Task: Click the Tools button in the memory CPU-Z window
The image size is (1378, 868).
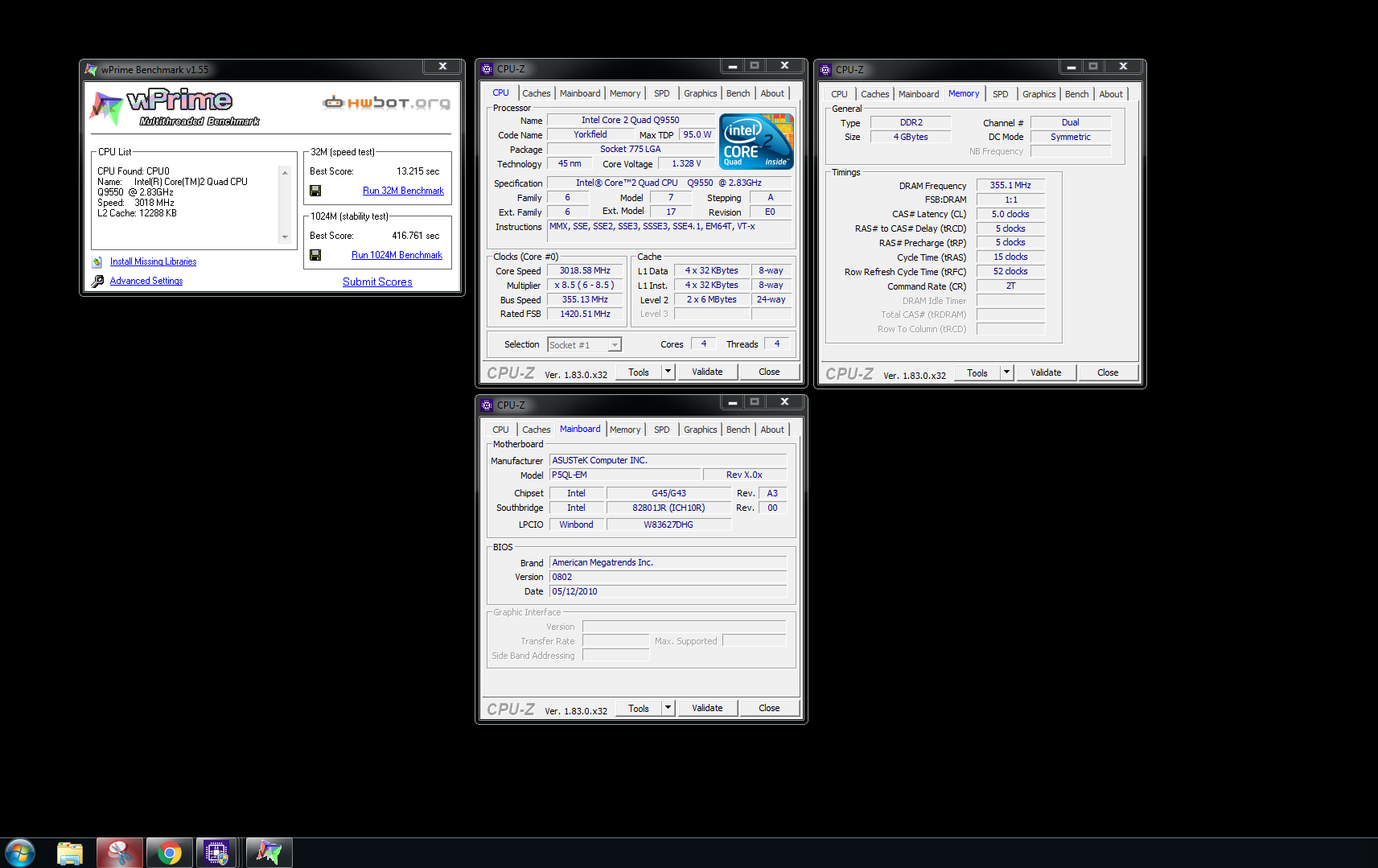Action: (x=977, y=372)
